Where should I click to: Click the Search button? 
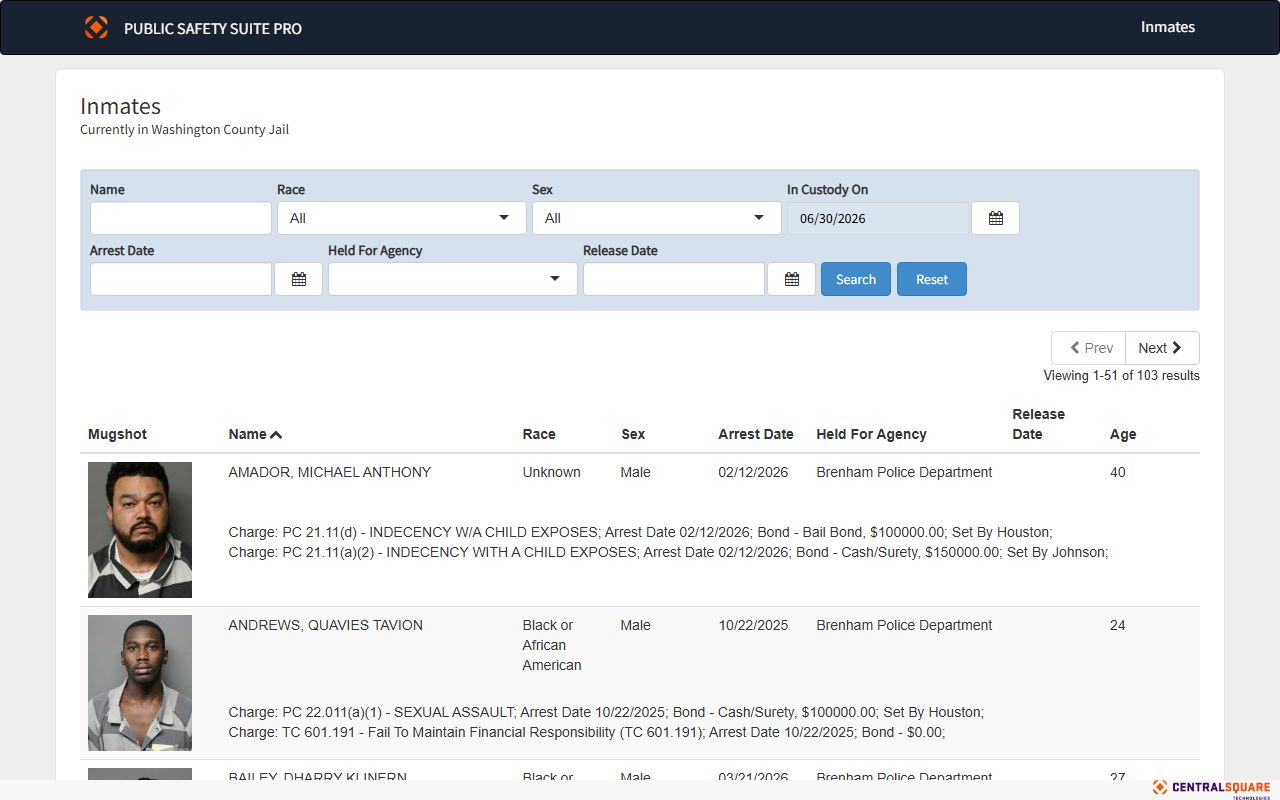[x=856, y=279]
